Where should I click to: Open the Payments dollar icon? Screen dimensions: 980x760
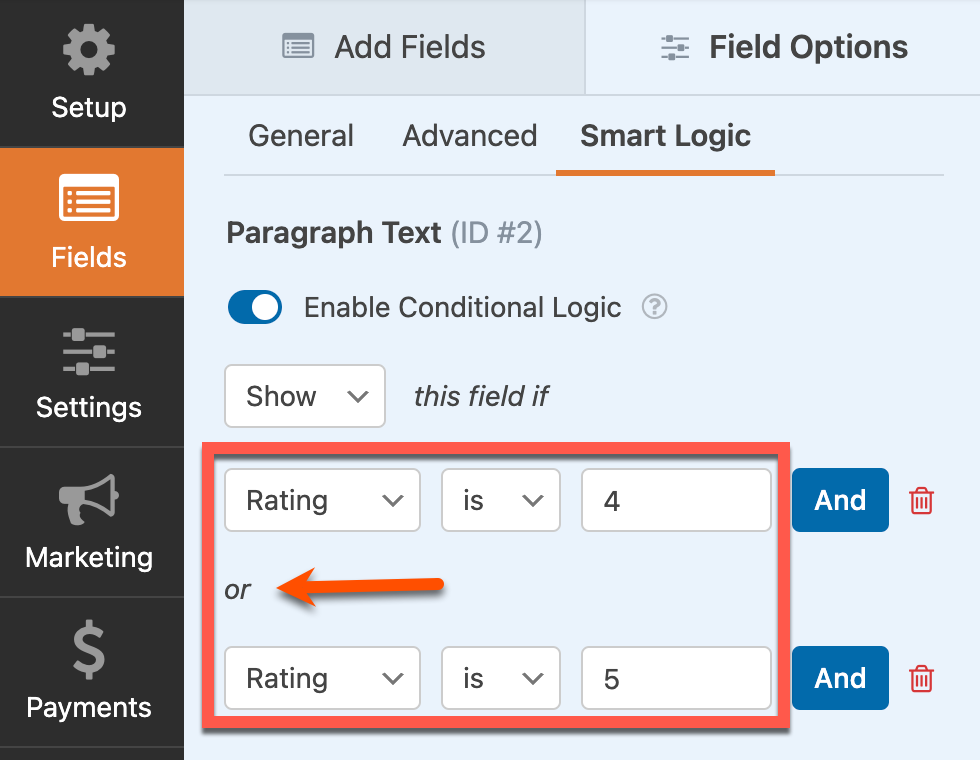tap(89, 652)
